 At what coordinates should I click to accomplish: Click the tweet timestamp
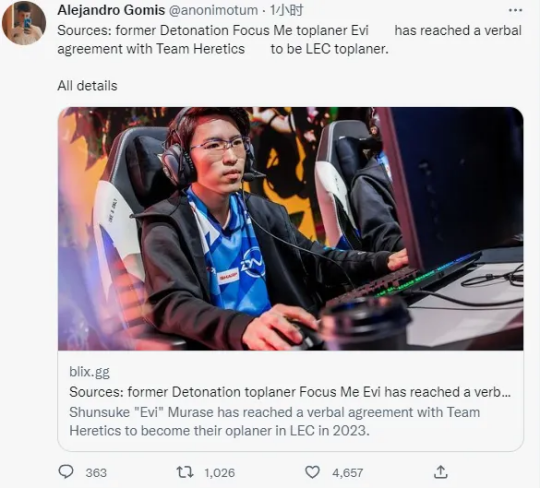287,10
